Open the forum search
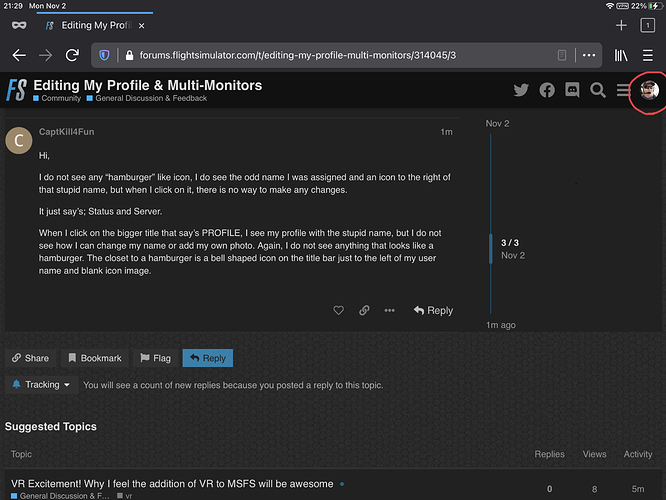Viewport: 666px width, 500px height. point(598,90)
